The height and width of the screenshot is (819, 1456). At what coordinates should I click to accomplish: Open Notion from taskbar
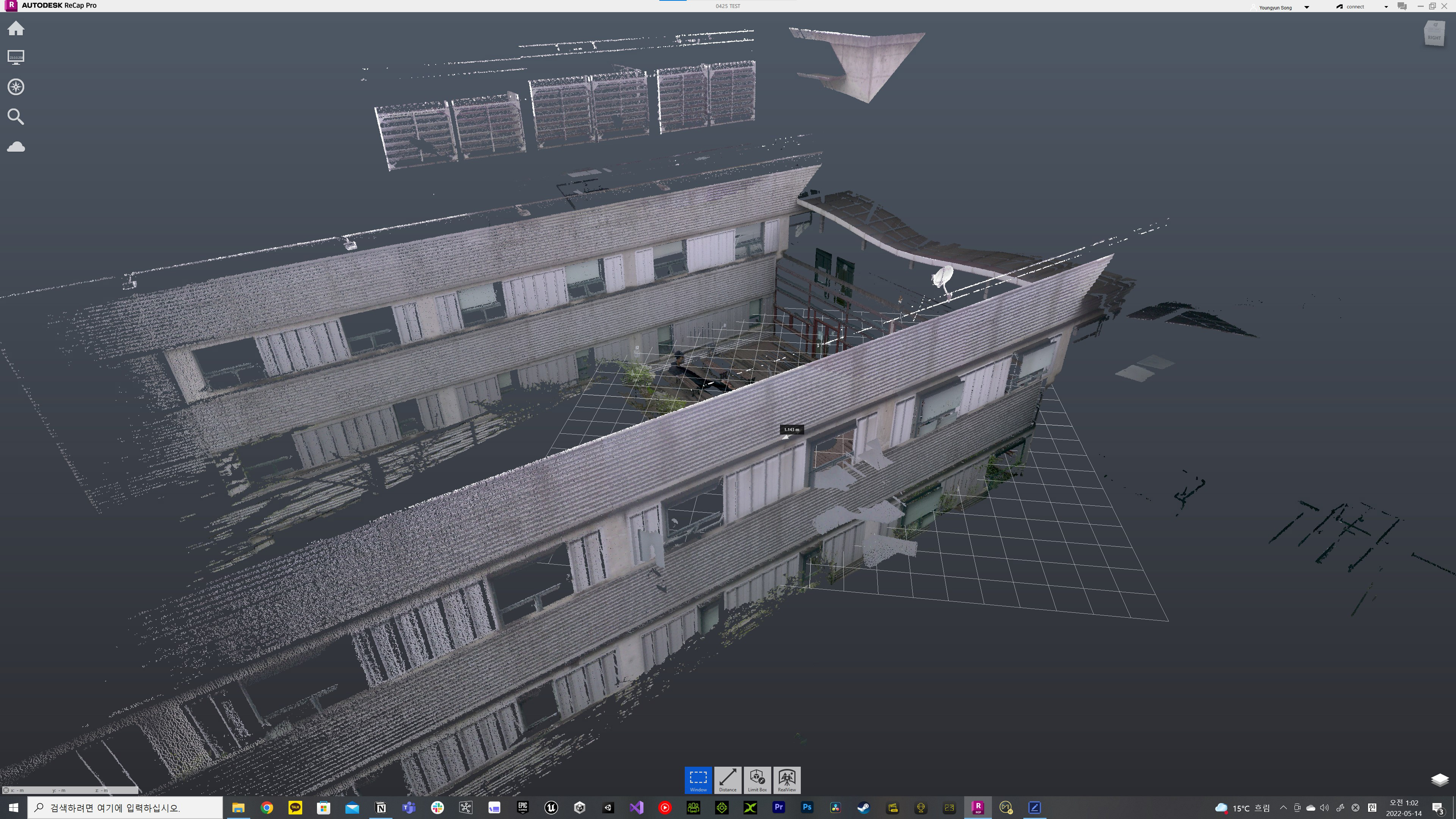[380, 808]
